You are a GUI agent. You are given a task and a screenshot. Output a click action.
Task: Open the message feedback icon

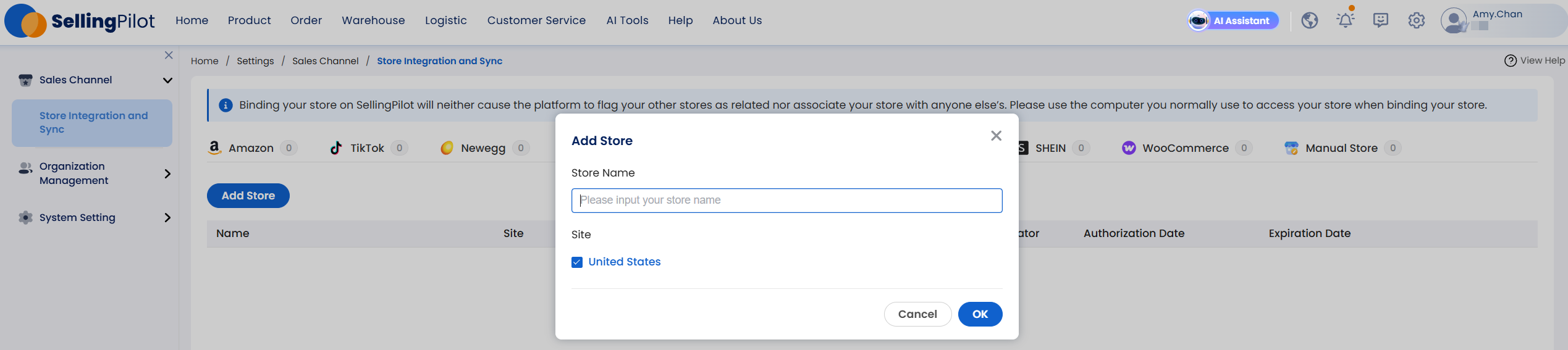(x=1381, y=20)
